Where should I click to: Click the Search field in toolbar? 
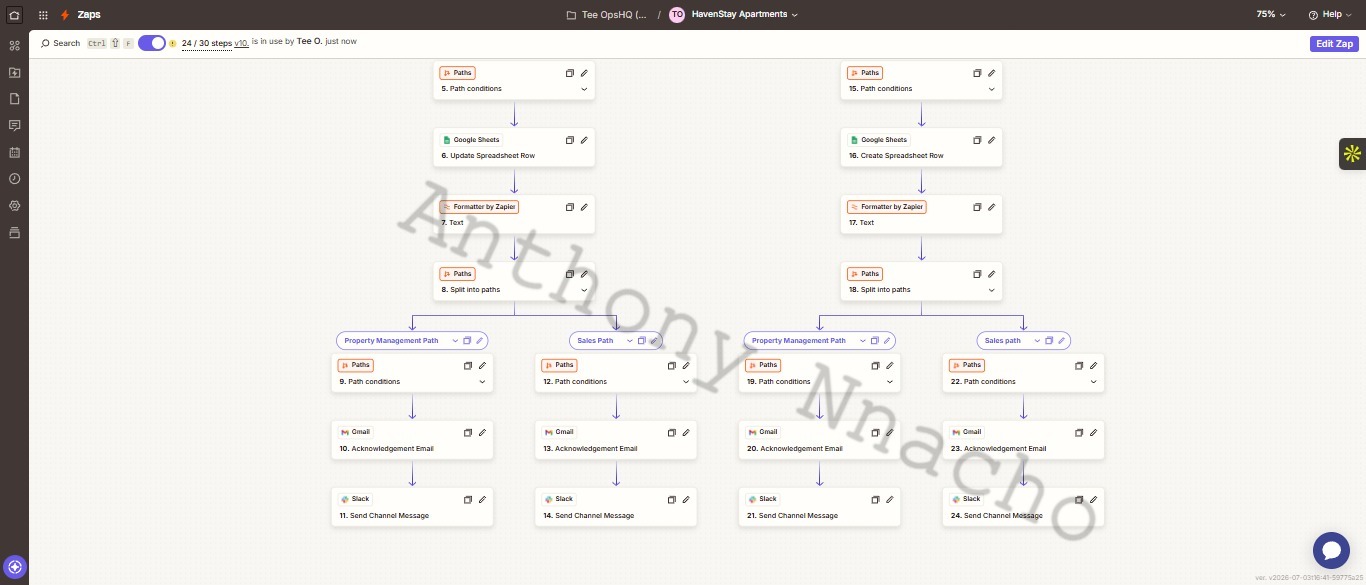pos(60,43)
